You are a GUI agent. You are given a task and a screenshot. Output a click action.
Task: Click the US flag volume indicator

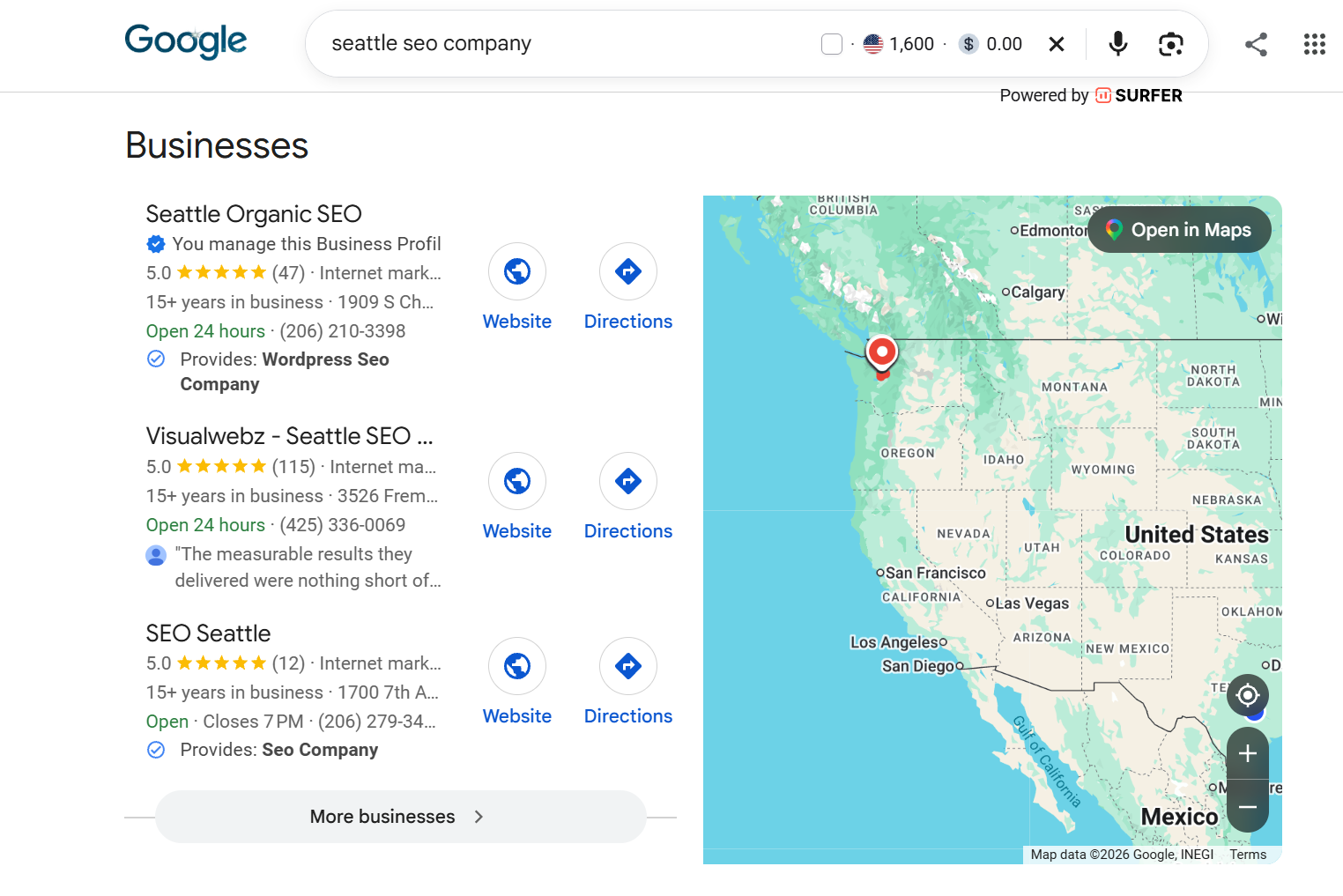pyautogui.click(x=873, y=44)
